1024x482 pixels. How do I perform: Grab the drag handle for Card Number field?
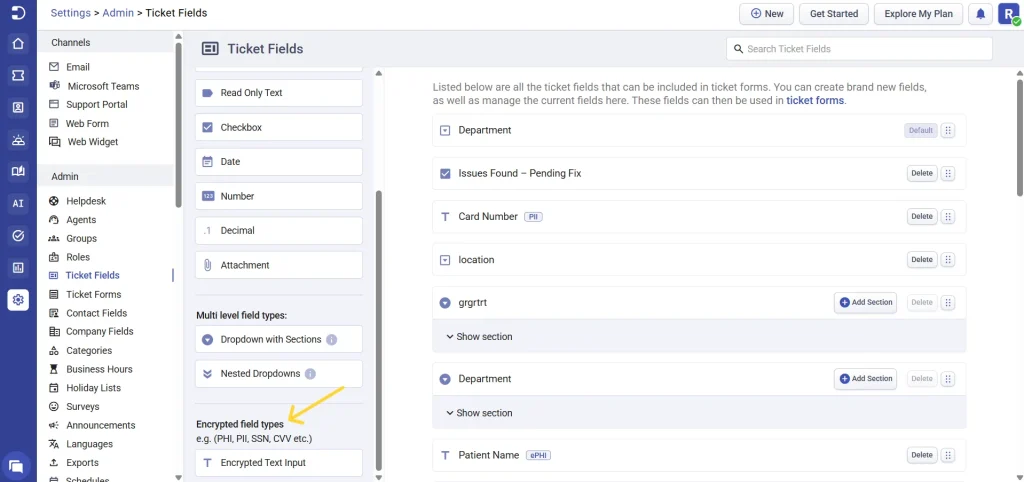pyautogui.click(x=948, y=217)
